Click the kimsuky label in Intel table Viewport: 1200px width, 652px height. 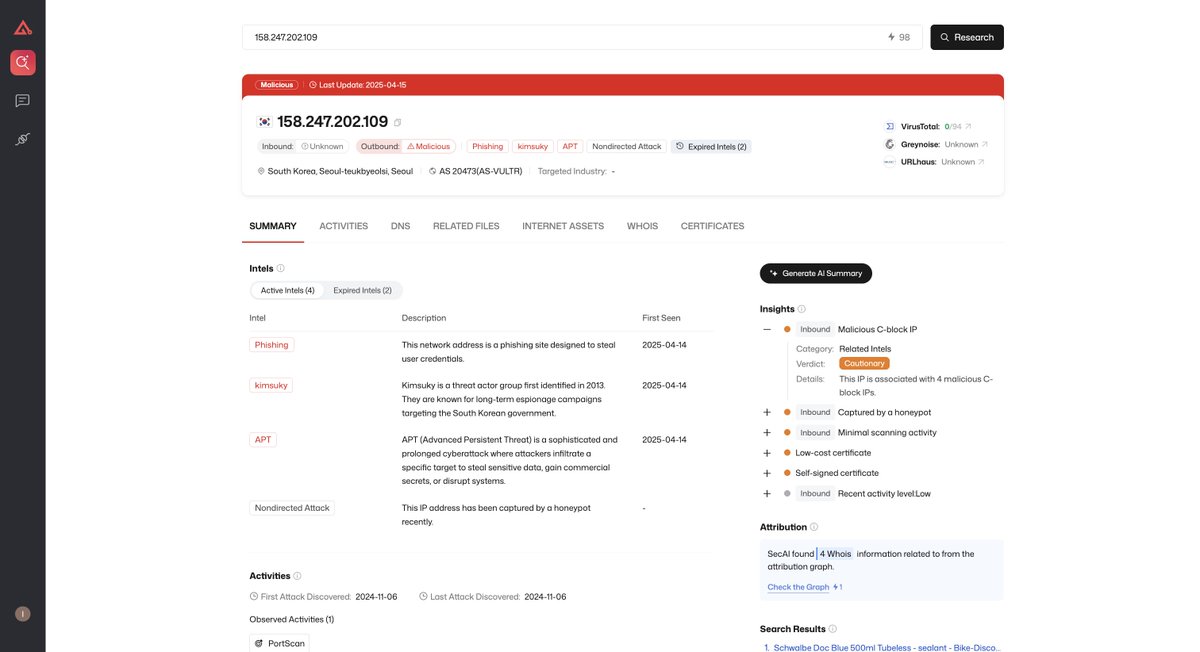(x=271, y=385)
